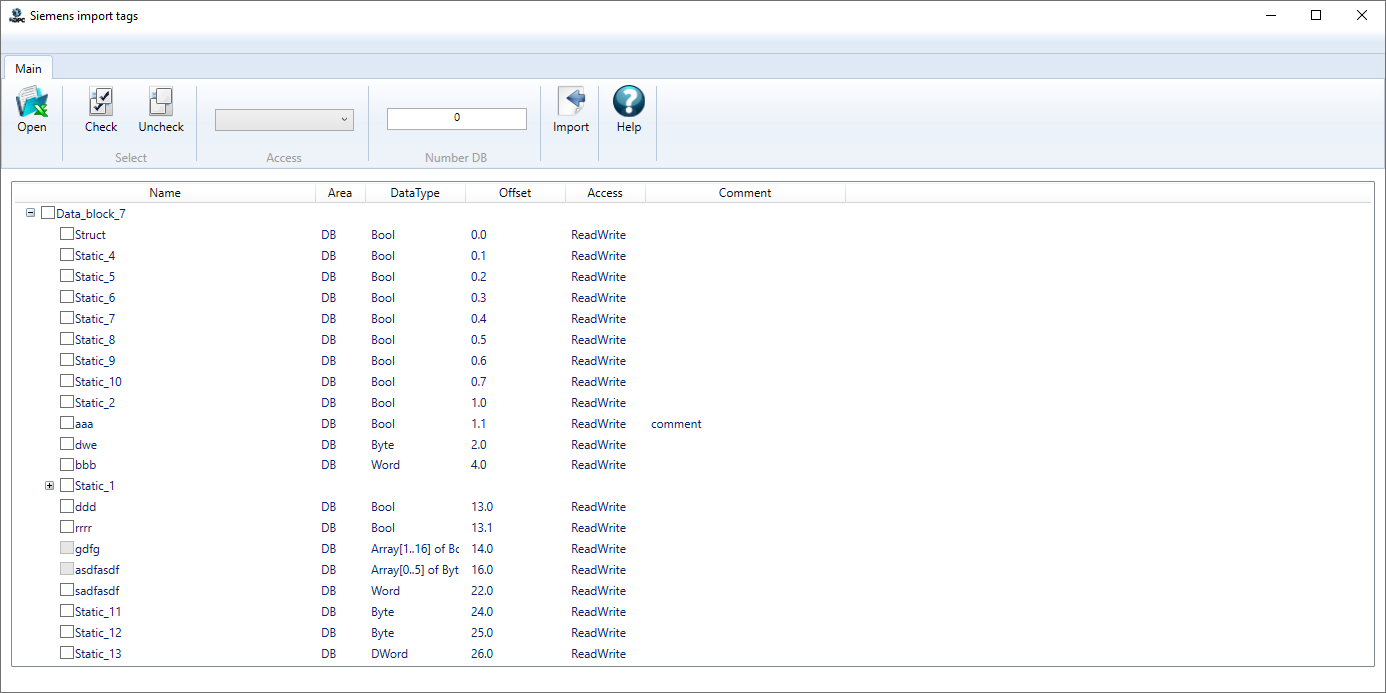
Task: Sort by the Name column header
Action: coord(165,193)
